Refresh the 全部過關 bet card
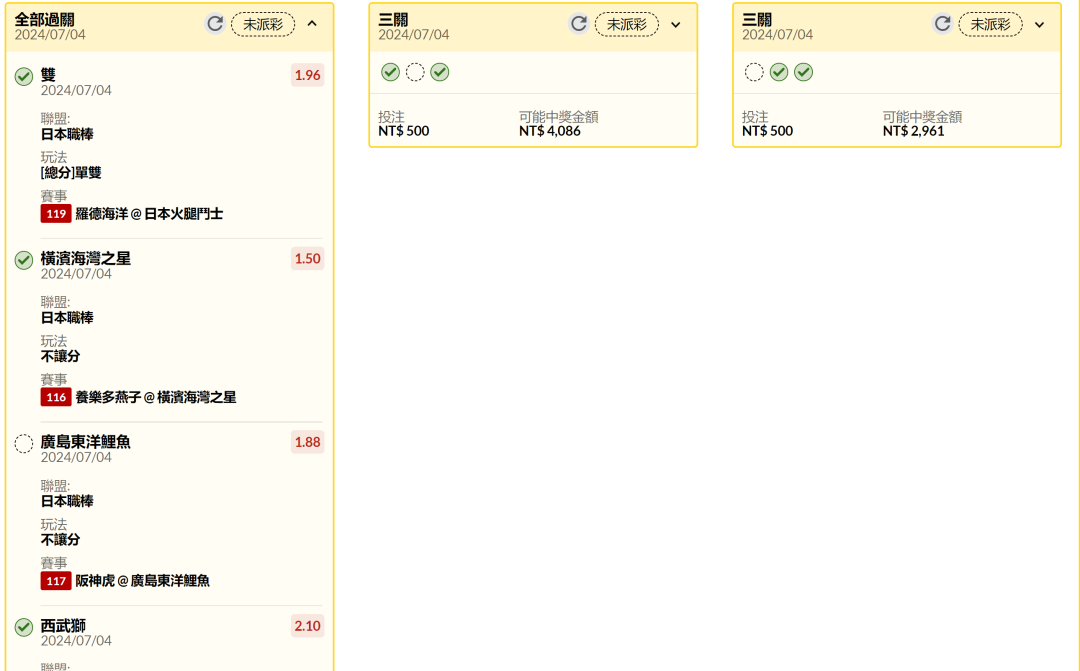 coord(215,24)
